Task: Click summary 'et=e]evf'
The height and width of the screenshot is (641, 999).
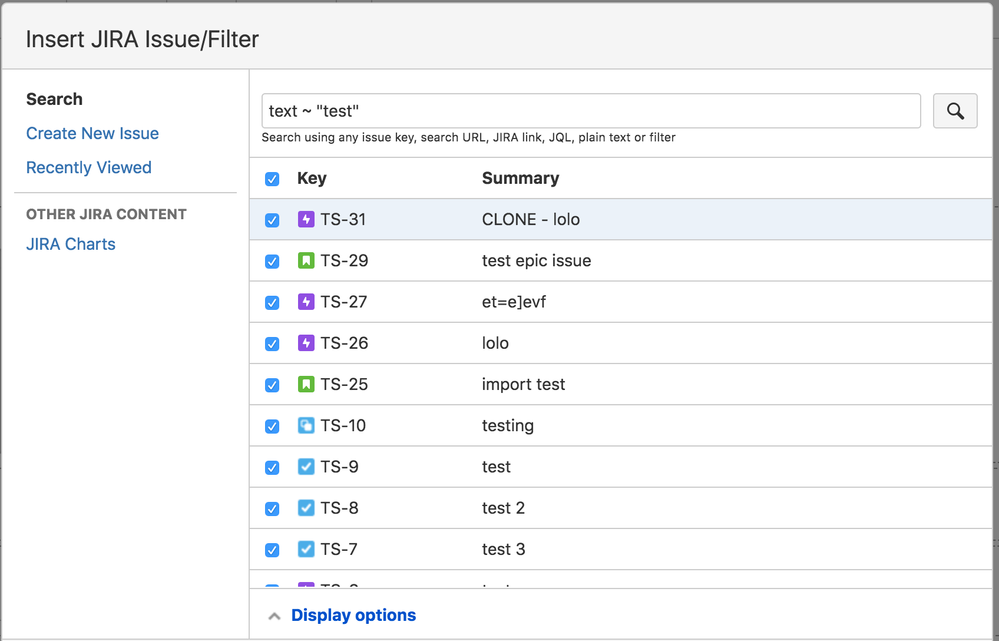Action: pos(514,301)
